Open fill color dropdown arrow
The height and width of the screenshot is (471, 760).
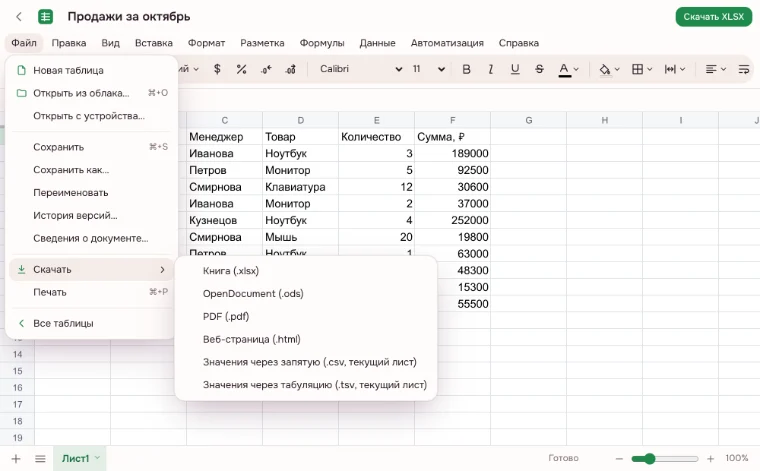pos(617,69)
